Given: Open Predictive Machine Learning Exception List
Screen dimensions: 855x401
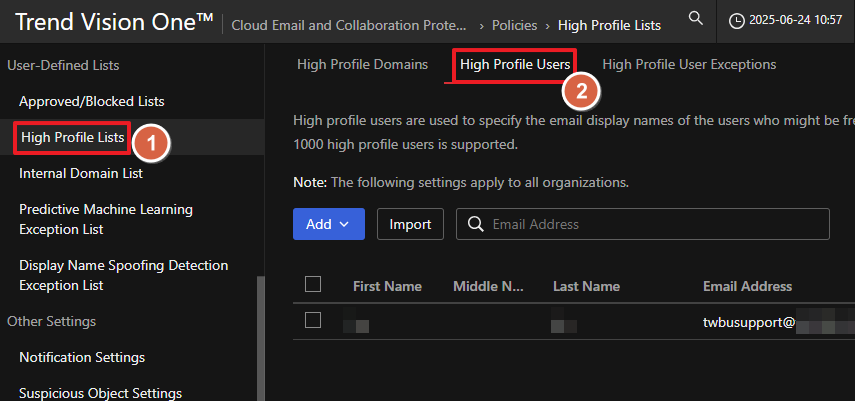Looking at the screenshot, I should [105, 219].
